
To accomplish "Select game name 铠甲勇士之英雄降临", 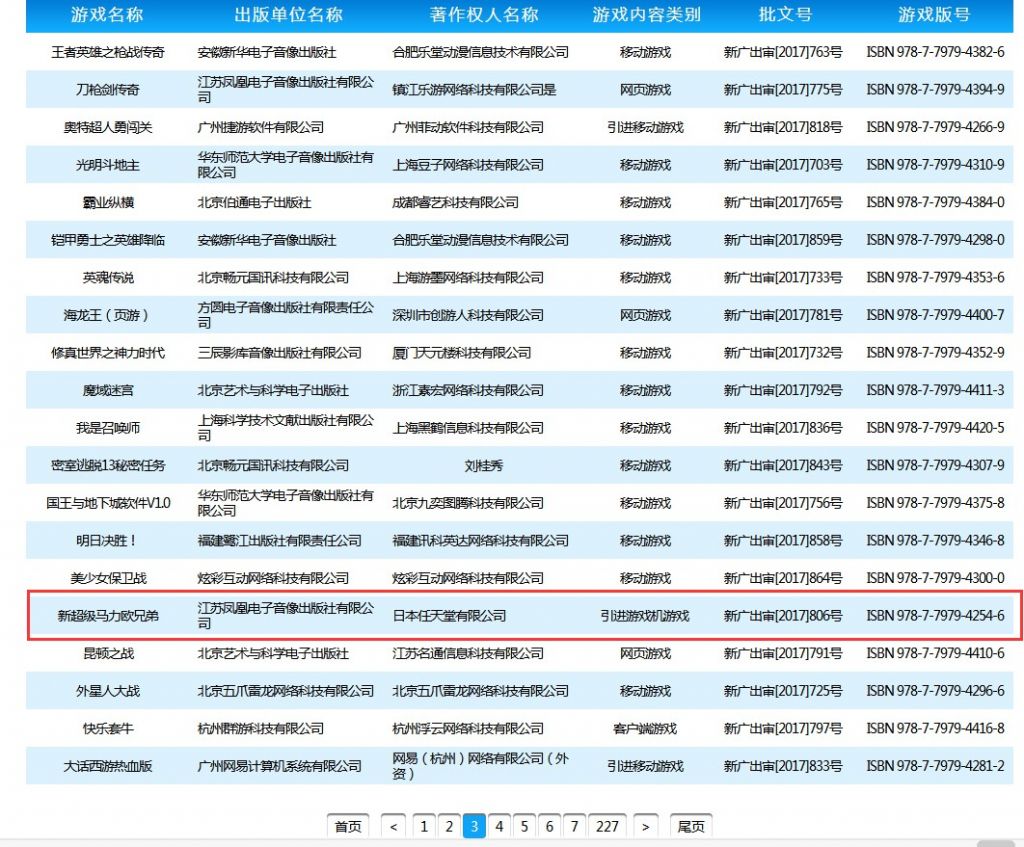I will point(108,240).
